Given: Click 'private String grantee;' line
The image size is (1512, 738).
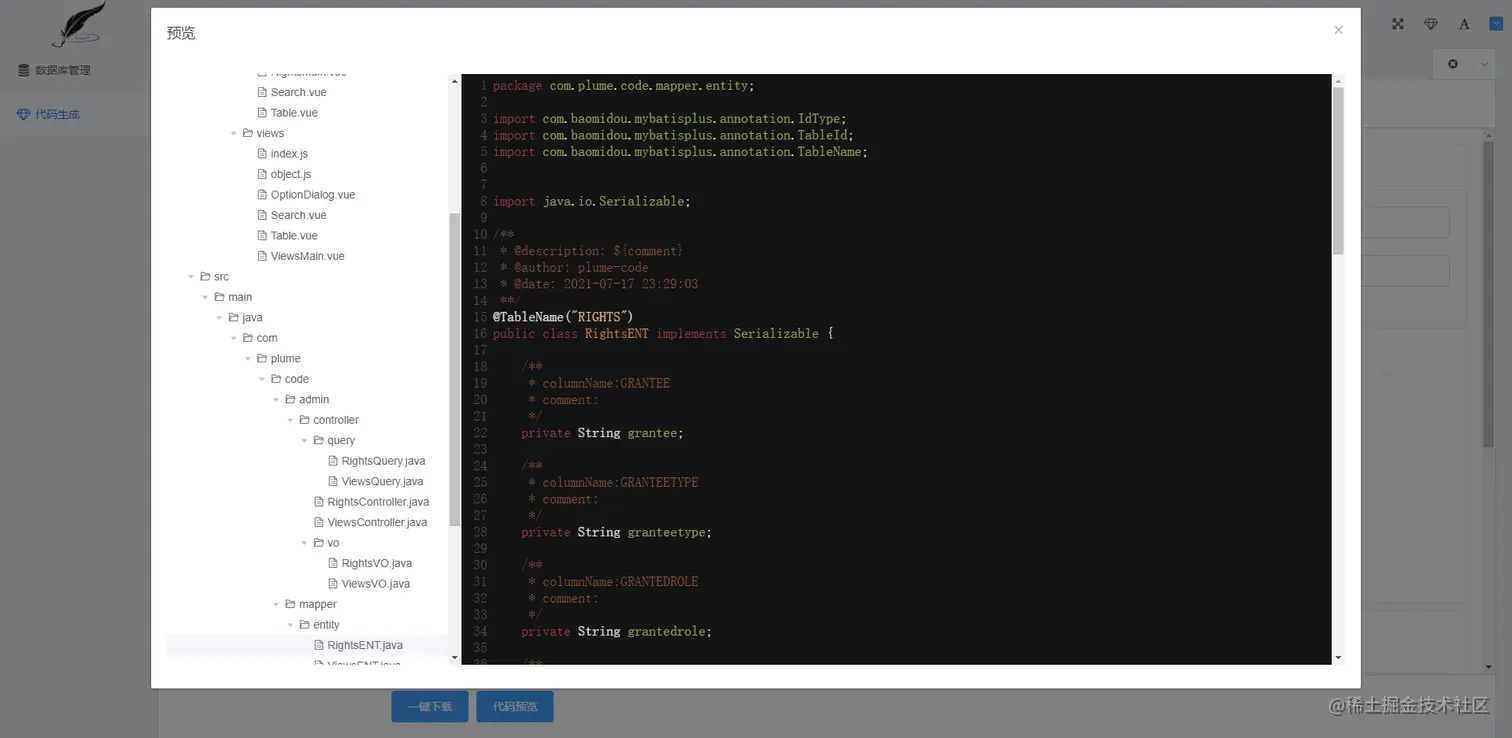Looking at the screenshot, I should click(602, 433).
